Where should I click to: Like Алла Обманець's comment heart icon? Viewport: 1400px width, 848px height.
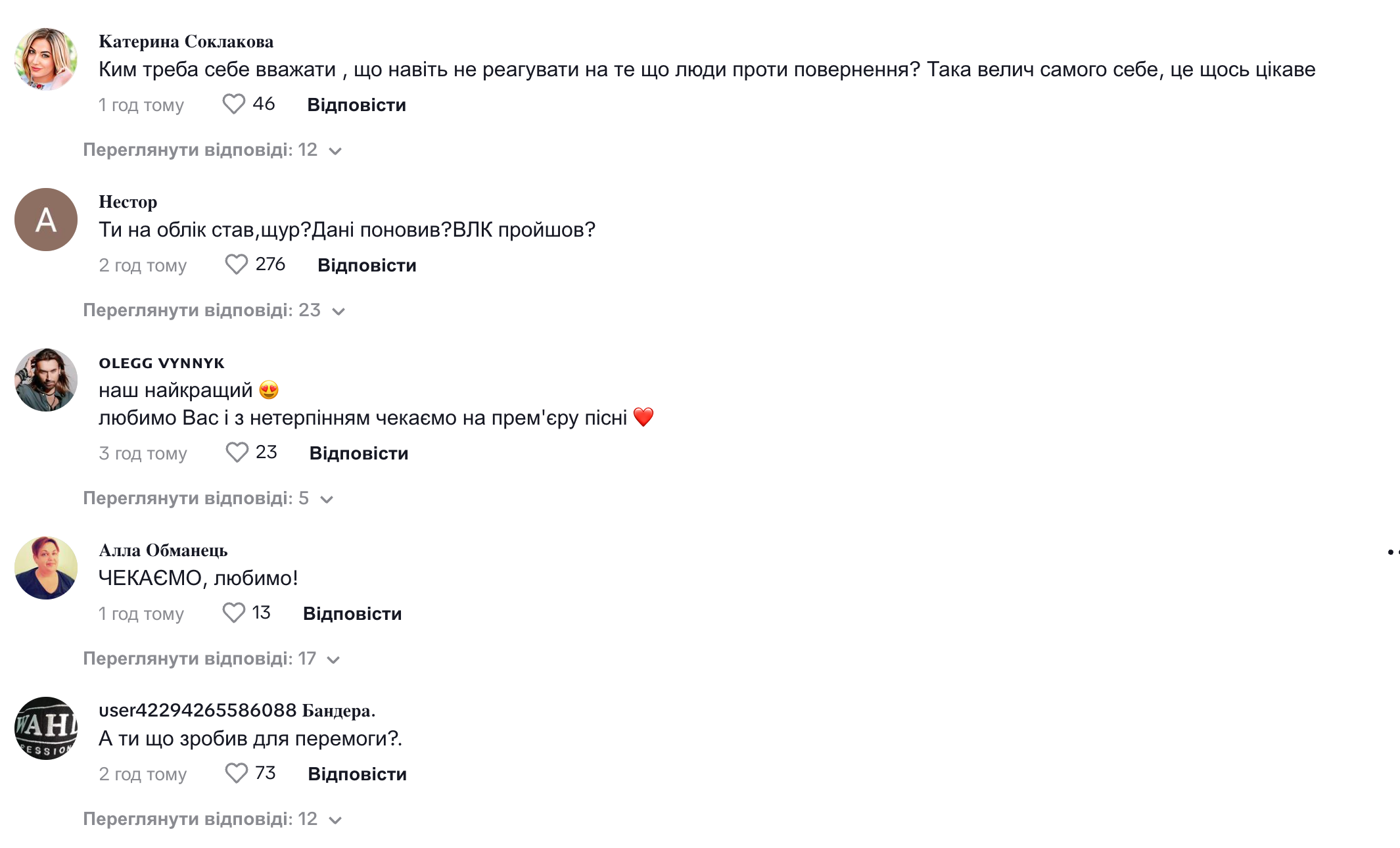233,613
